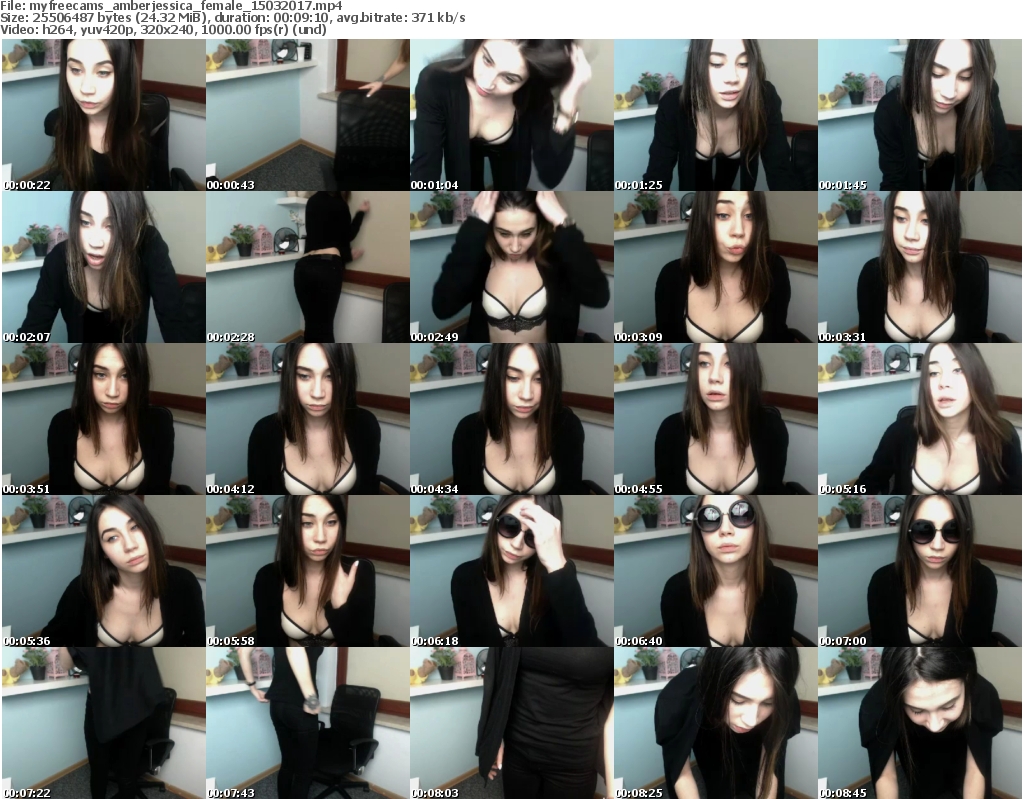1024x799 pixels.
Task: Open the thumbnail marked 00:08:25
Action: click(716, 723)
